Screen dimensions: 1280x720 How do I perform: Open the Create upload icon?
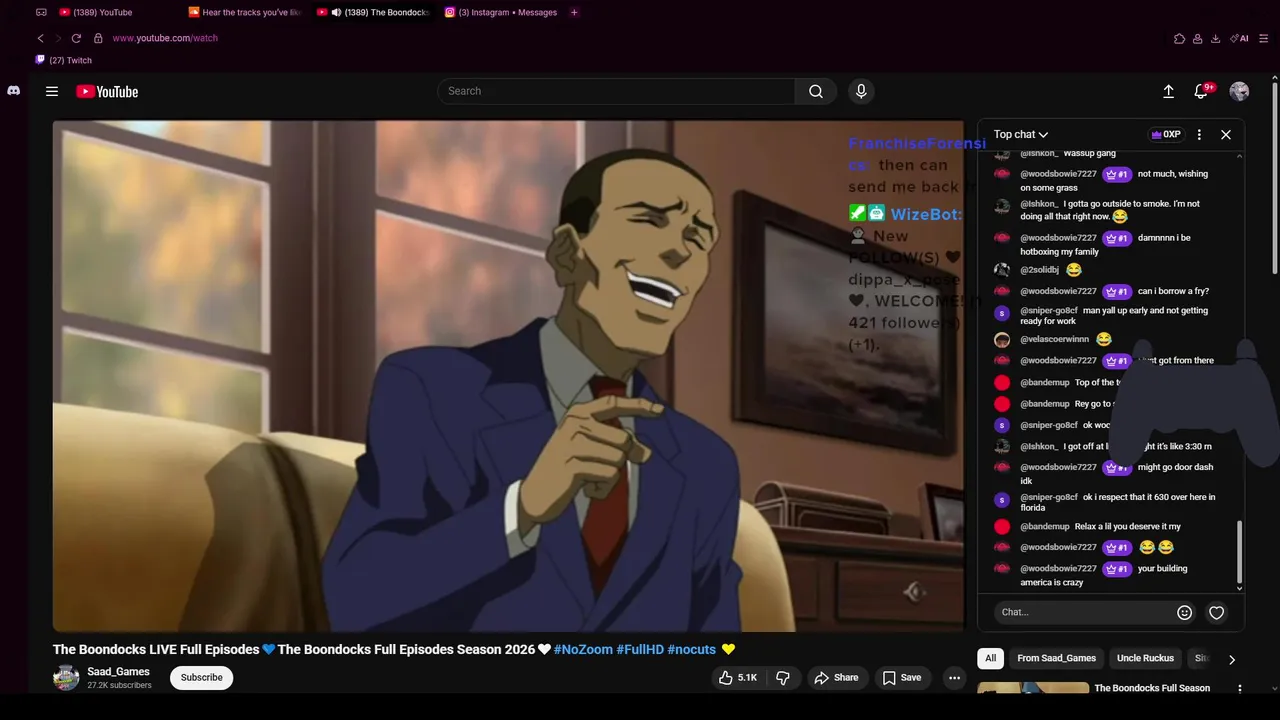tap(1168, 91)
